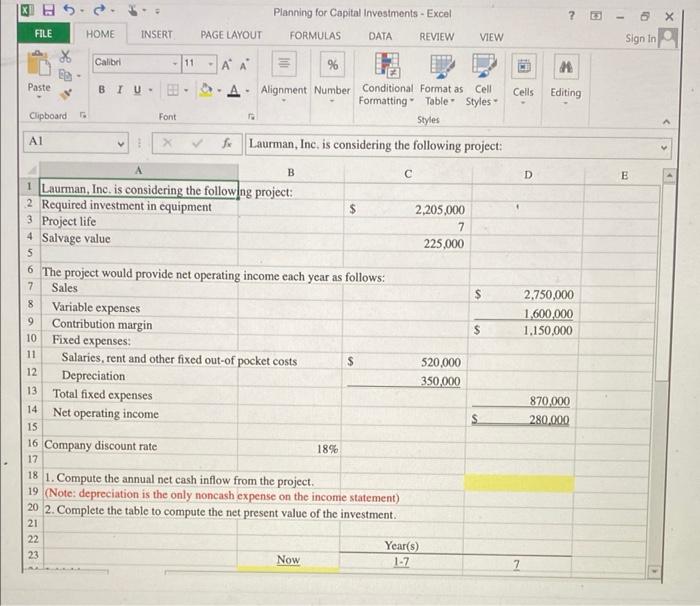700x606 pixels.
Task: Toggle Underline formatting
Action: pos(138,90)
